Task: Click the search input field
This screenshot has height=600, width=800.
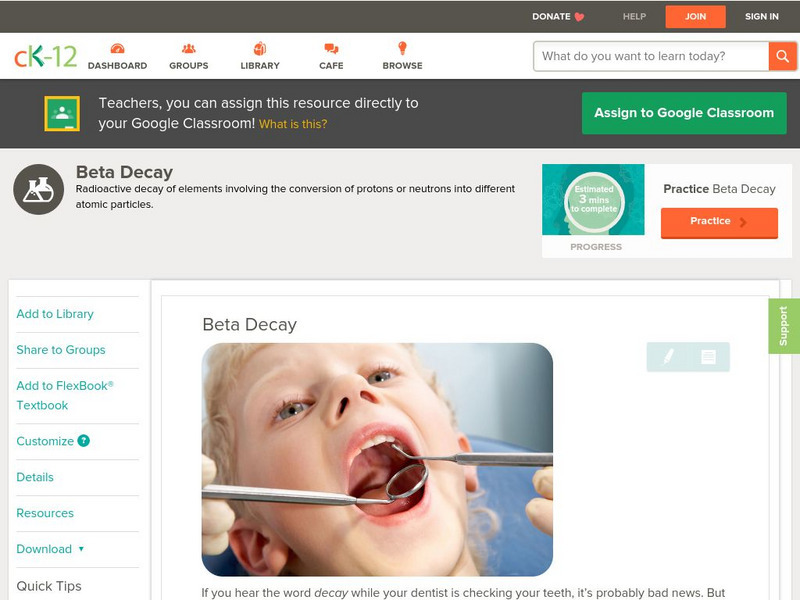Action: tap(651, 56)
